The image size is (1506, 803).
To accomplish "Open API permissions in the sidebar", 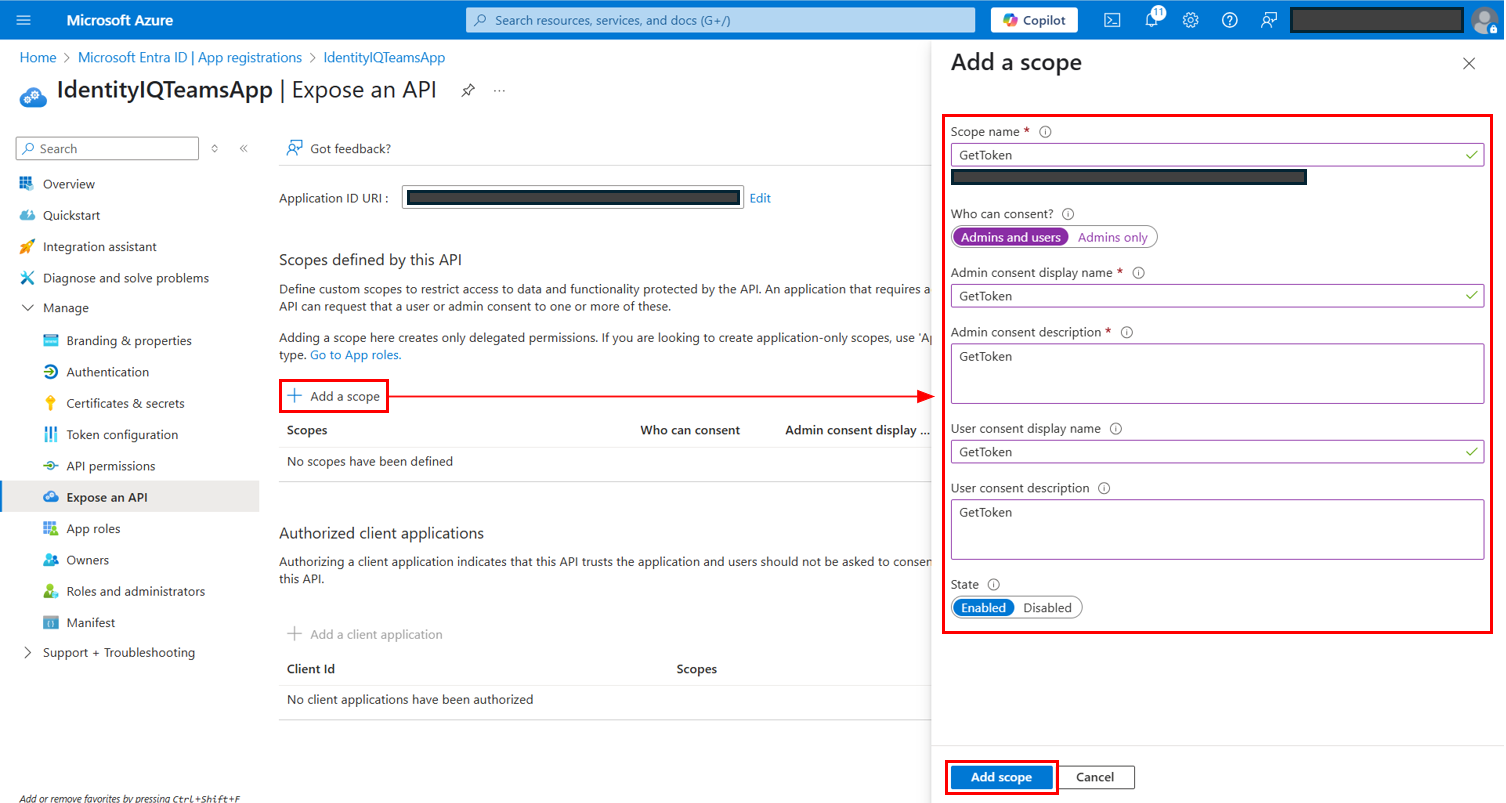I will pyautogui.click(x=110, y=466).
